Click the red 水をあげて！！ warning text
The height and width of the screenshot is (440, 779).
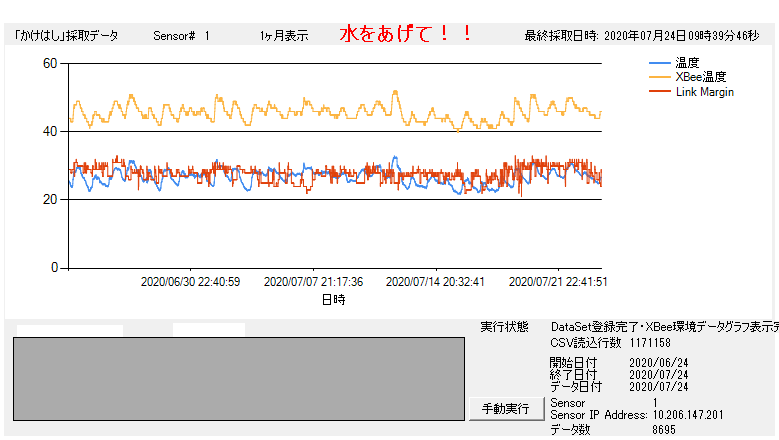point(408,34)
